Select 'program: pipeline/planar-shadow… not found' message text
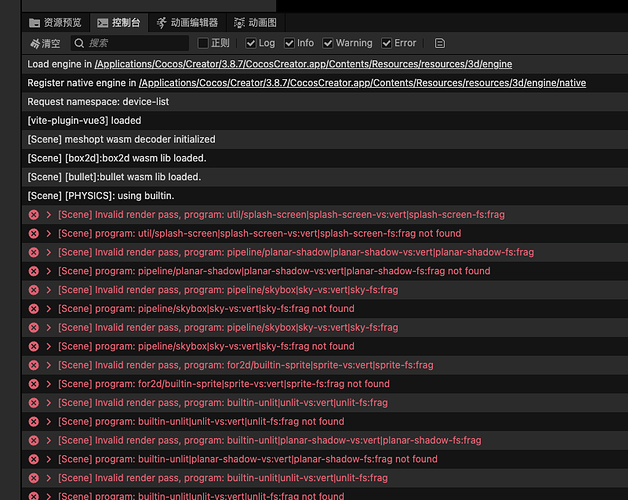Image resolution: width=628 pixels, height=500 pixels. 274,271
